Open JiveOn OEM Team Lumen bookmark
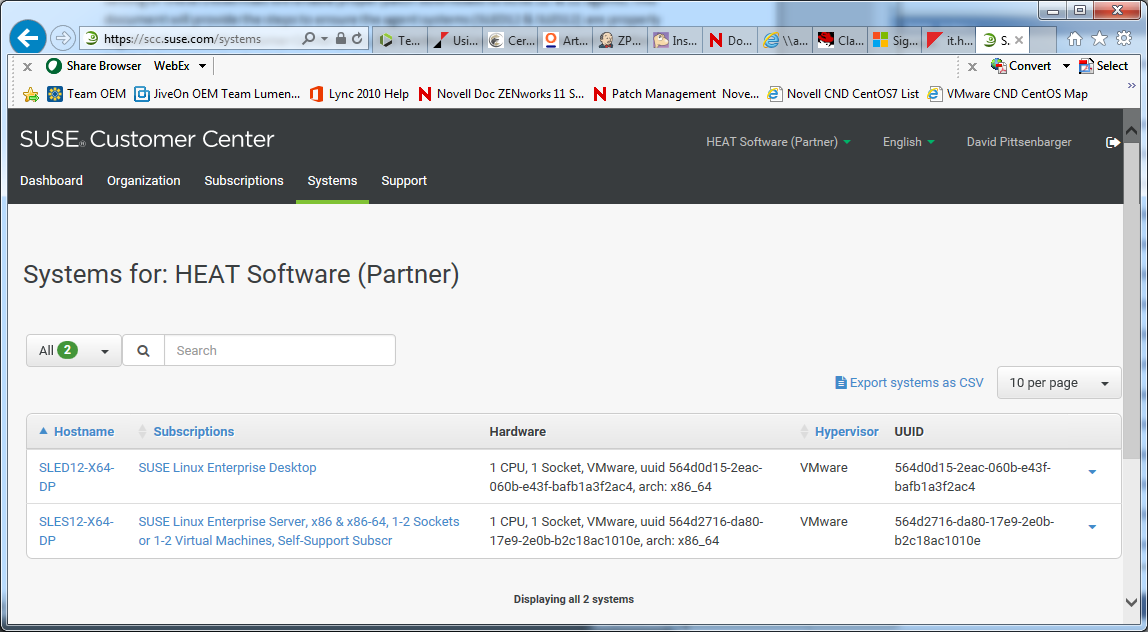 tap(217, 94)
